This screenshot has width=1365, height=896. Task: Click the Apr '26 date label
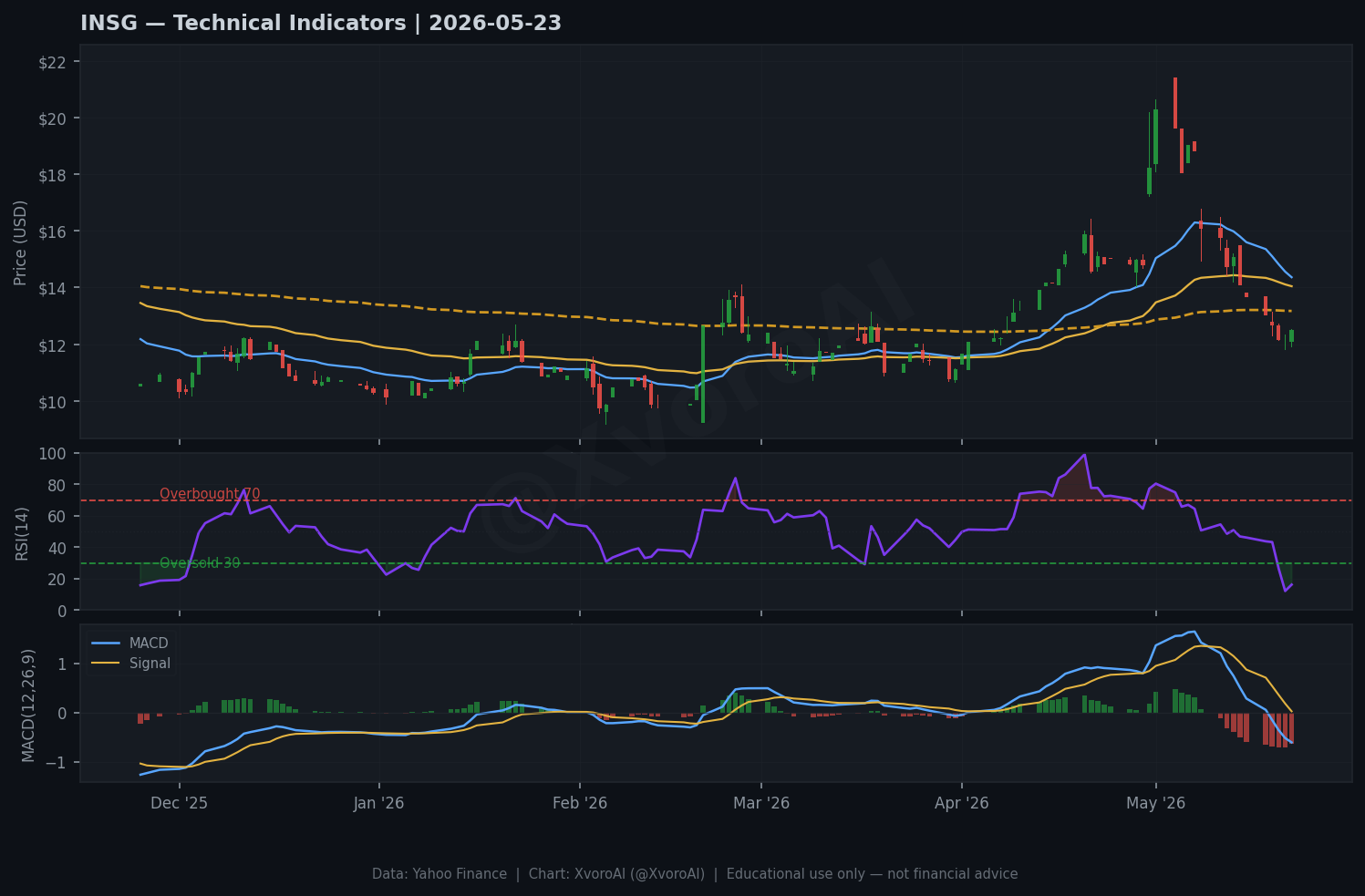(x=962, y=803)
